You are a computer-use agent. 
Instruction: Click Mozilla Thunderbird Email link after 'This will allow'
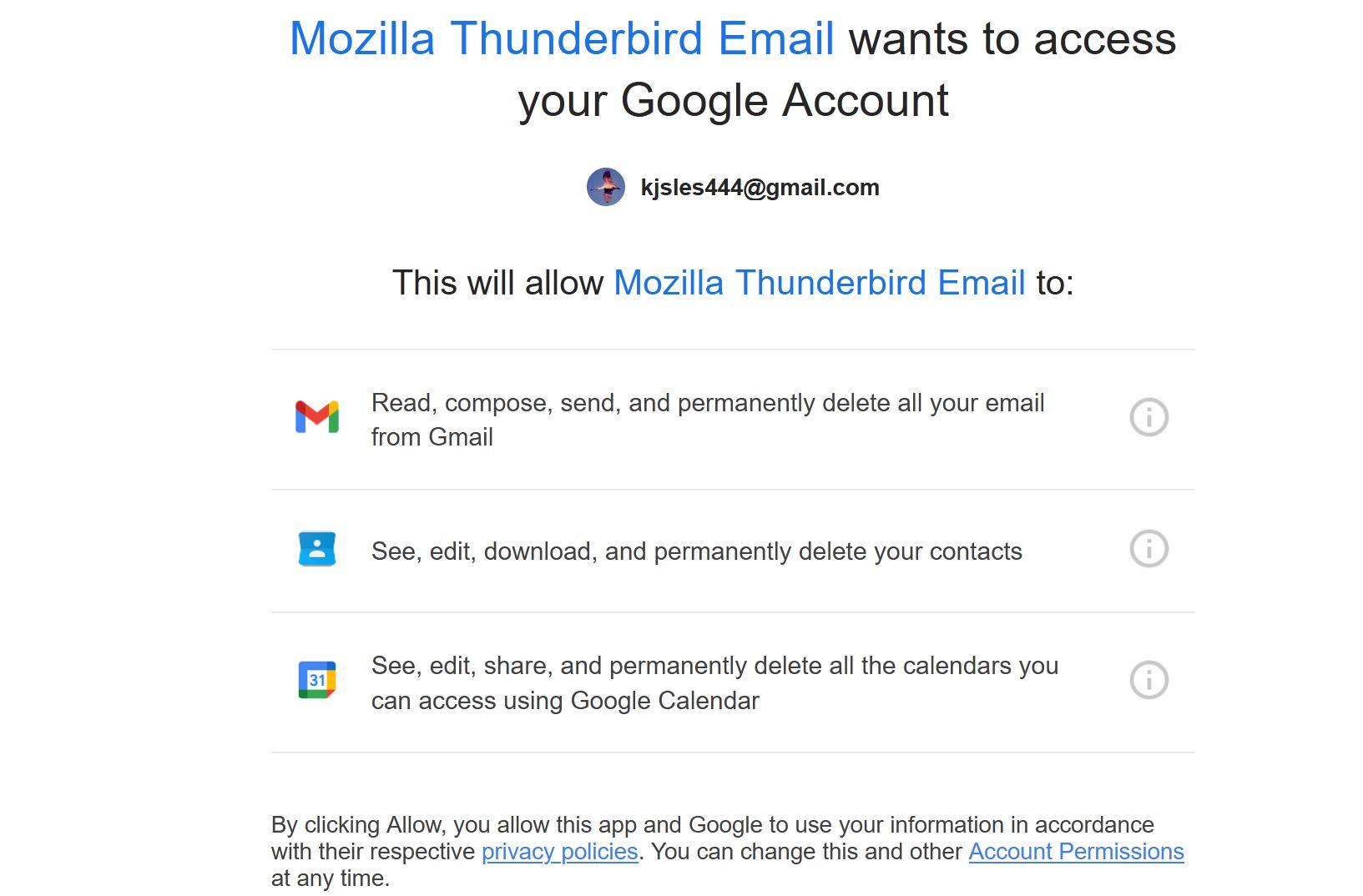tap(819, 283)
